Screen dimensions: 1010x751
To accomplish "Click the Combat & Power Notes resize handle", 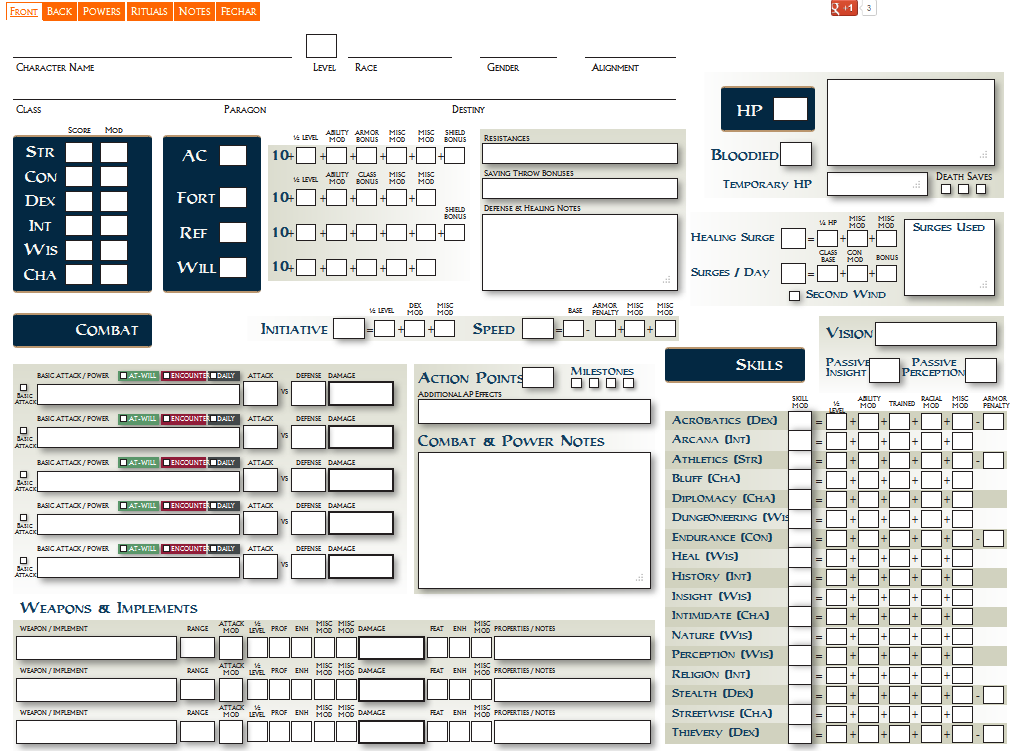I will point(639,578).
